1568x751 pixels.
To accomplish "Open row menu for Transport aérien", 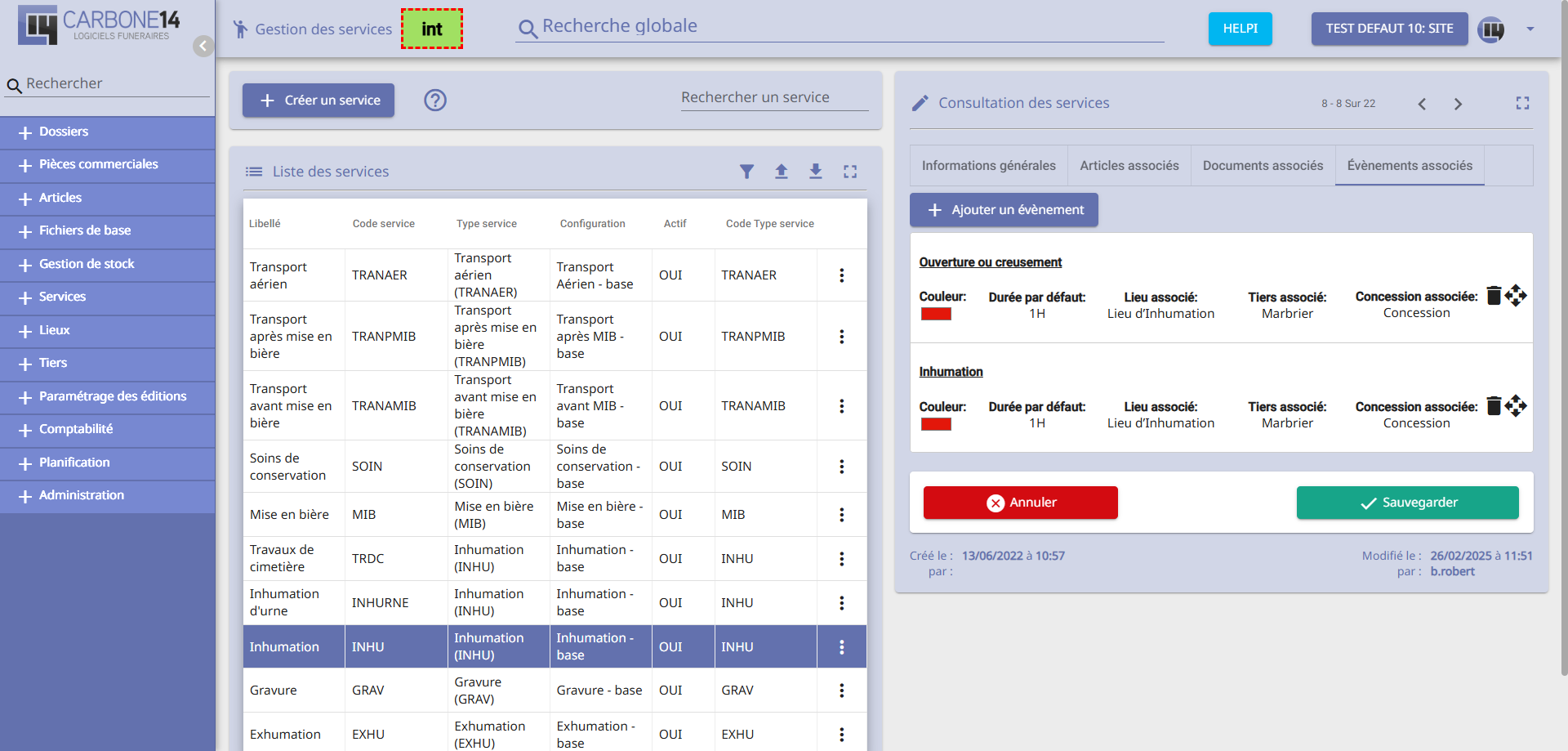I will coord(841,275).
